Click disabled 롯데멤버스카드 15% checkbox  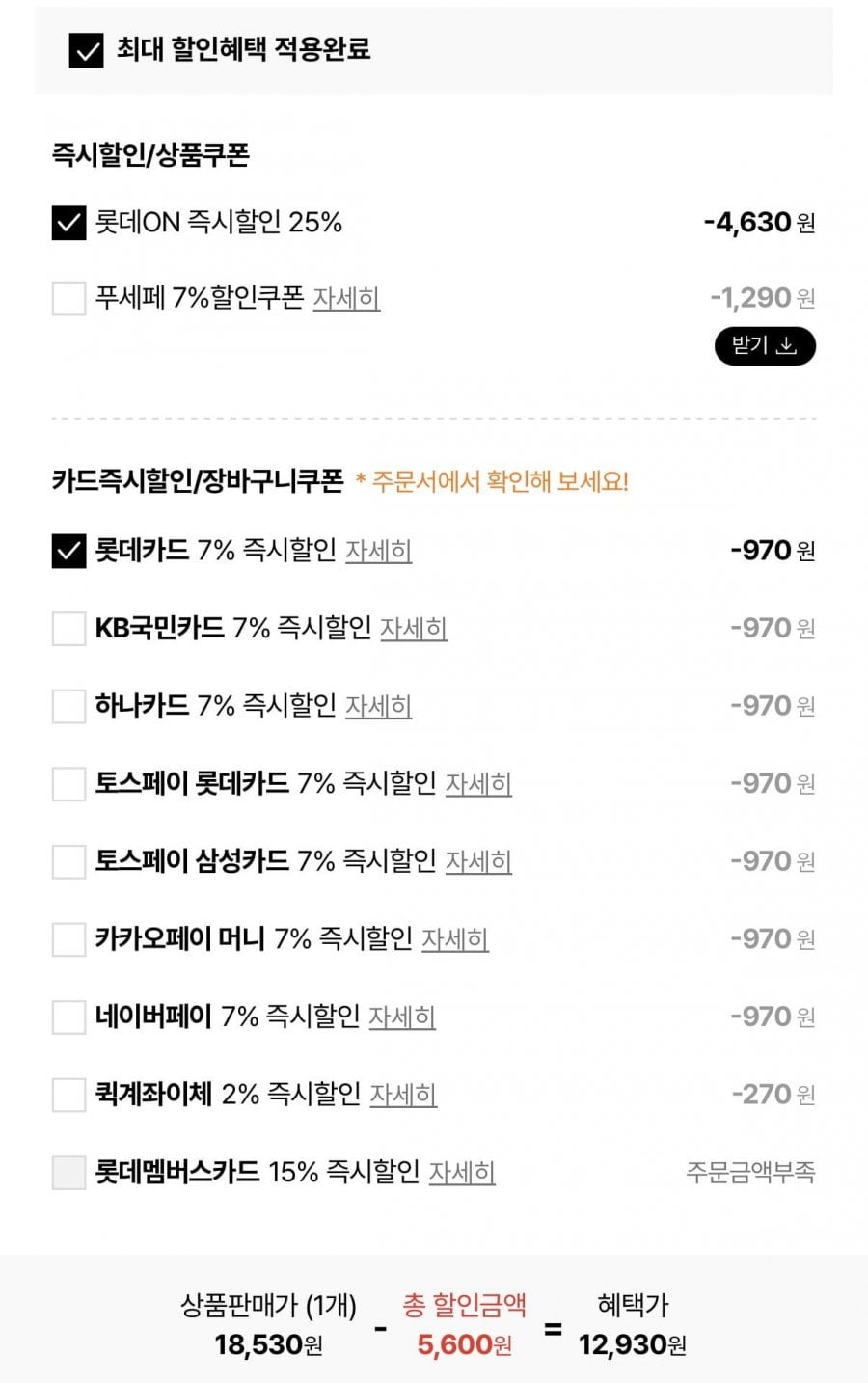click(x=68, y=1173)
